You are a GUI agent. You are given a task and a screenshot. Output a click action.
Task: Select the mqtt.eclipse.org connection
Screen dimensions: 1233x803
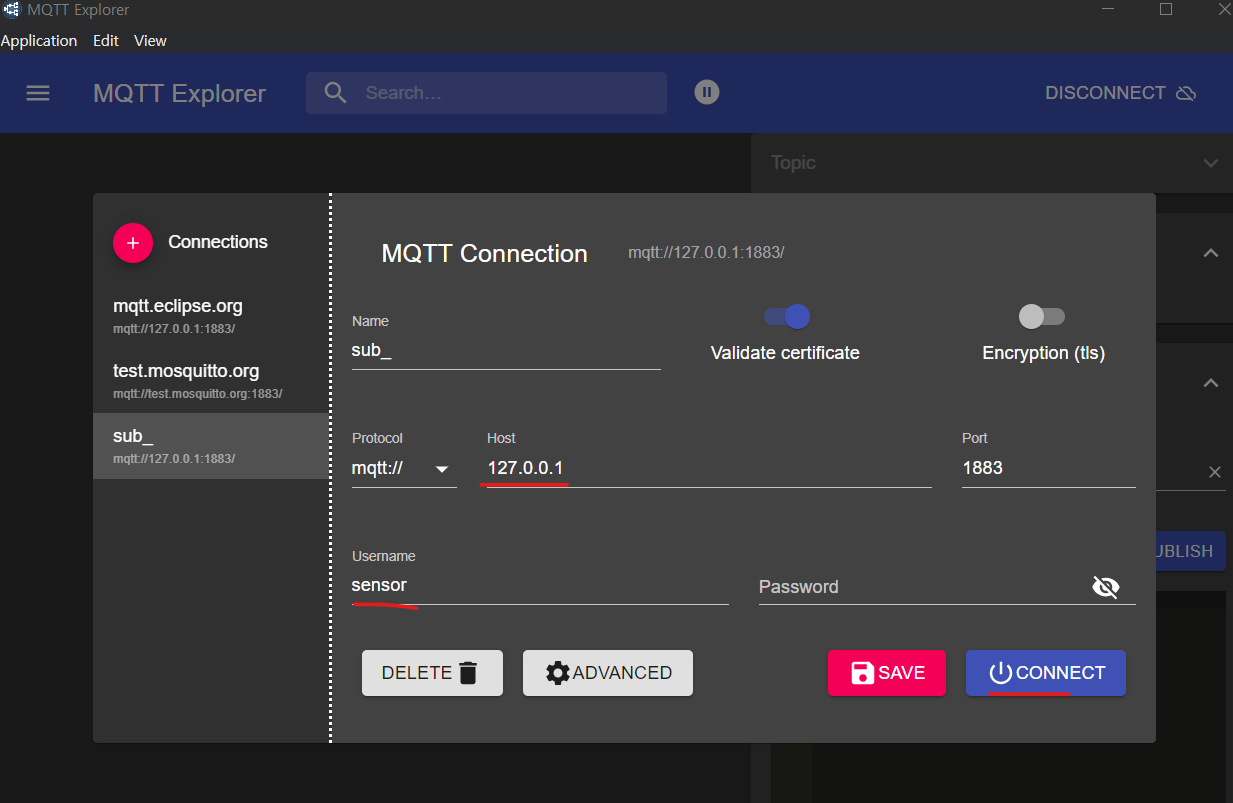[x=210, y=315]
